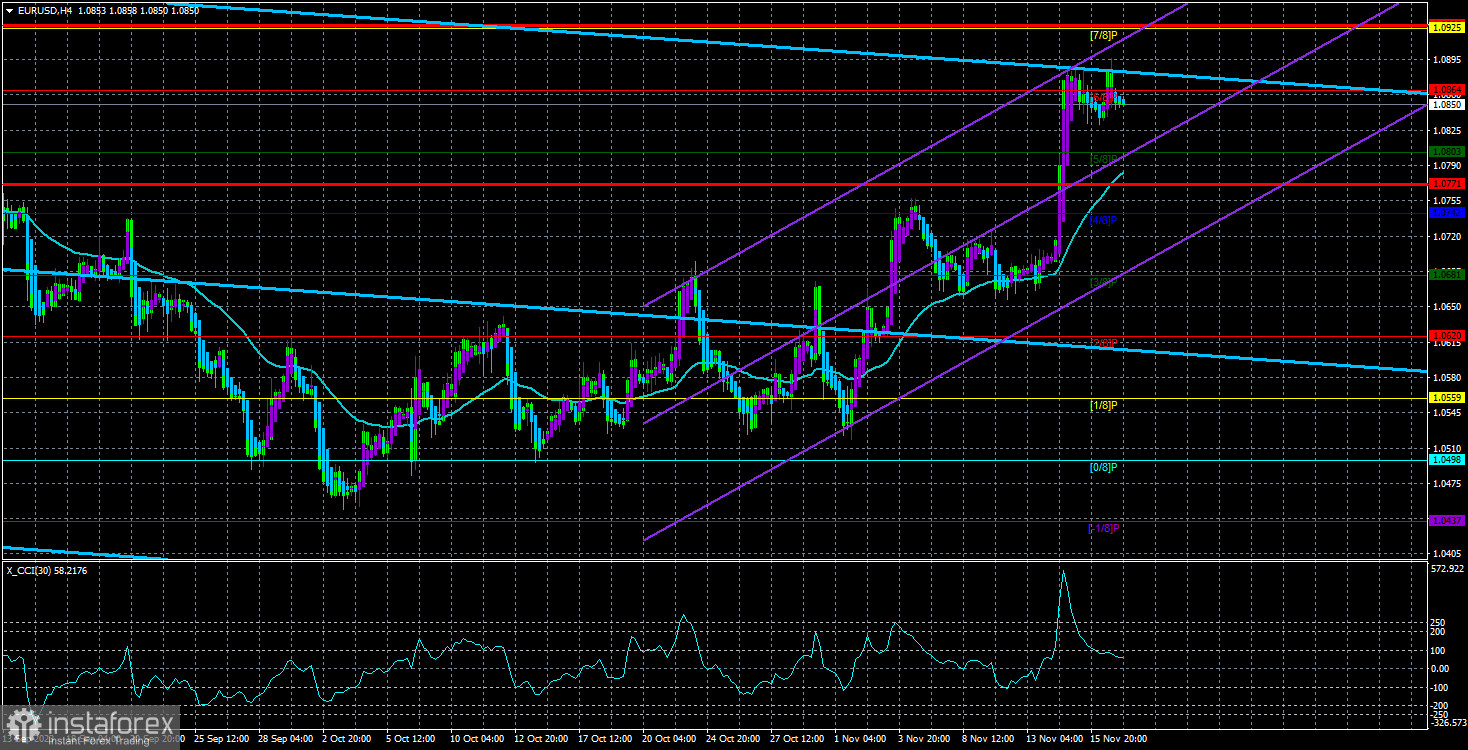Click the 1 Nov 04:00 time axis label

pos(862,739)
